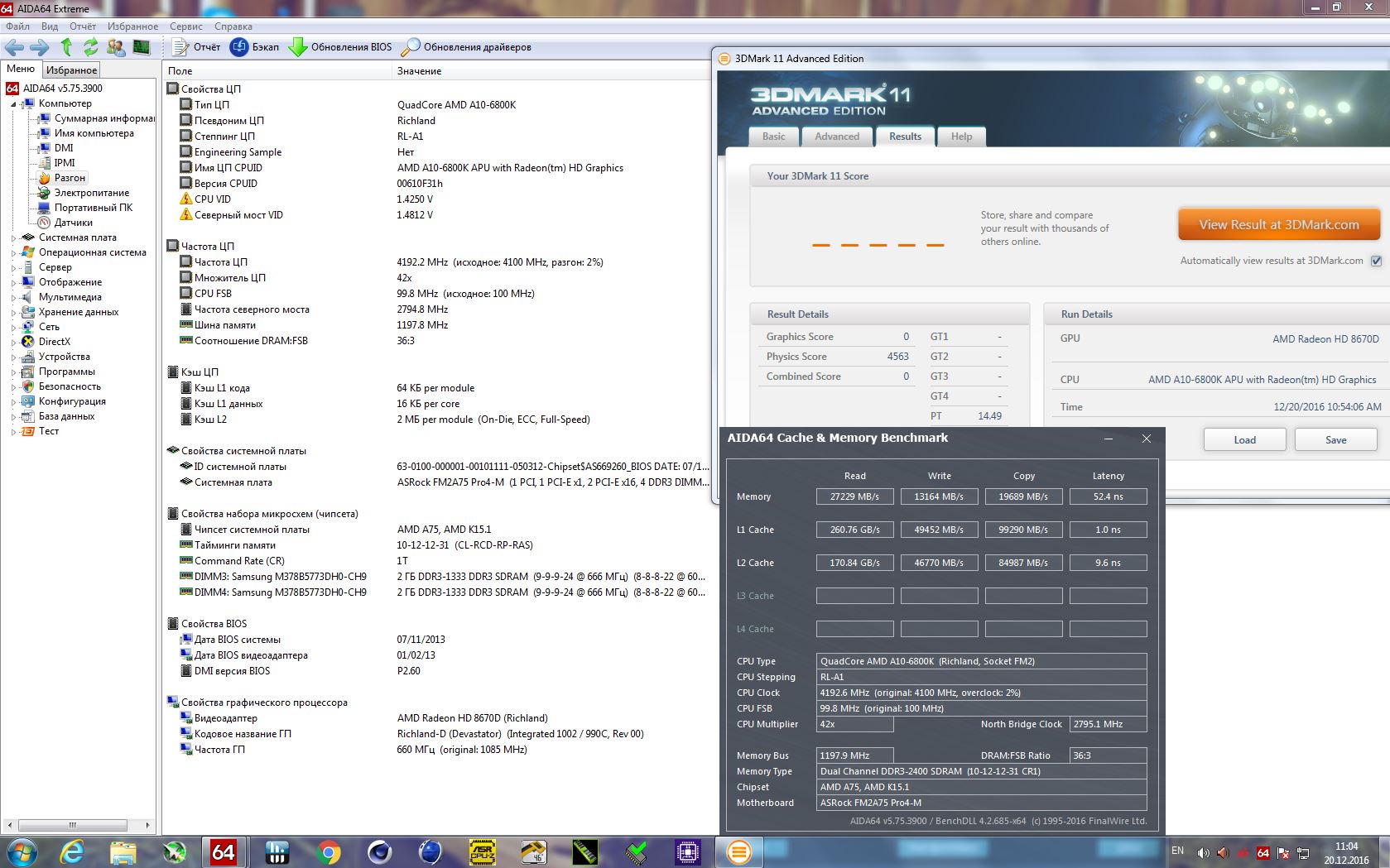The height and width of the screenshot is (868, 1390).
Task: Open Cinema 4D sphere icon on taskbar
Action: [x=380, y=851]
